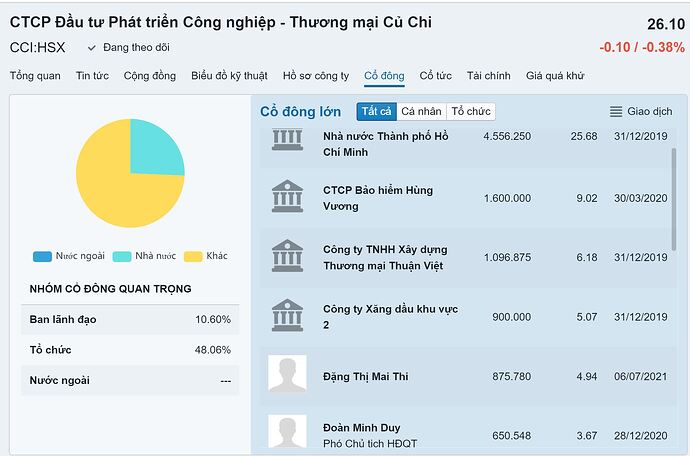Open the Giao dịch list icon
The image size is (690, 456).
pyautogui.click(x=616, y=112)
